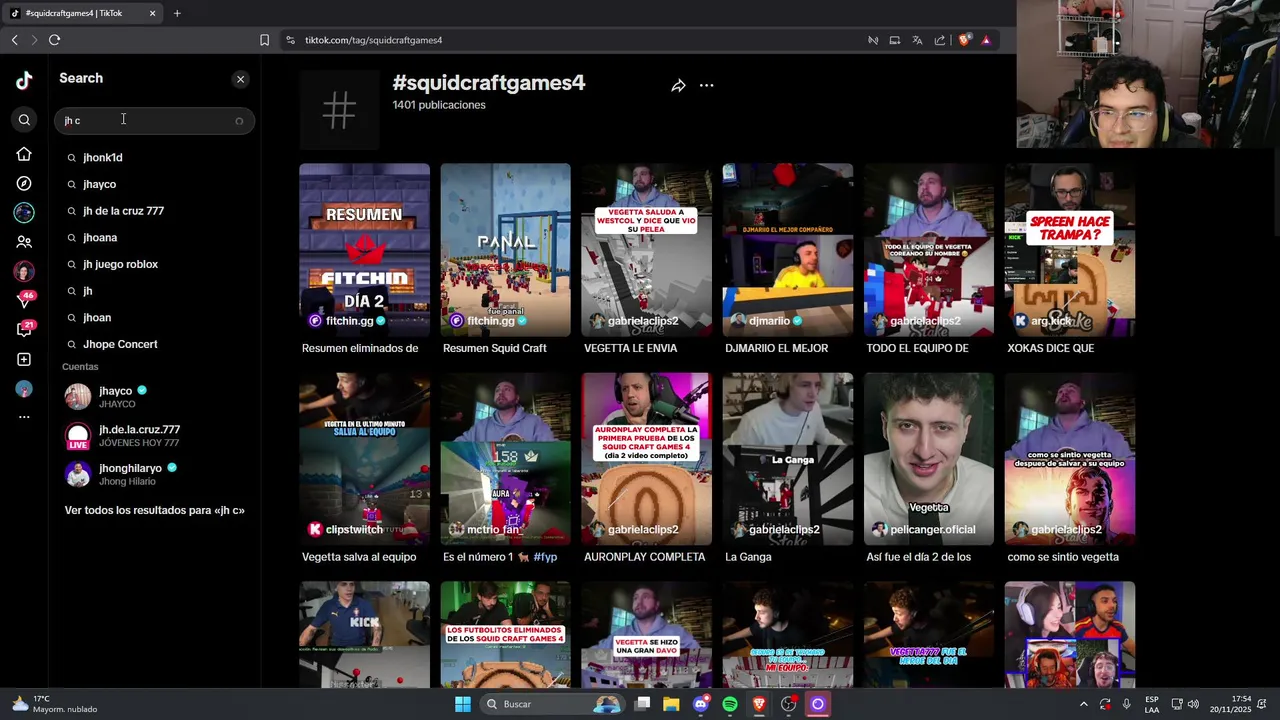The width and height of the screenshot is (1280, 720).
Task: Click 'Ver todos los resultados para «jh c»'
Action: (x=155, y=510)
